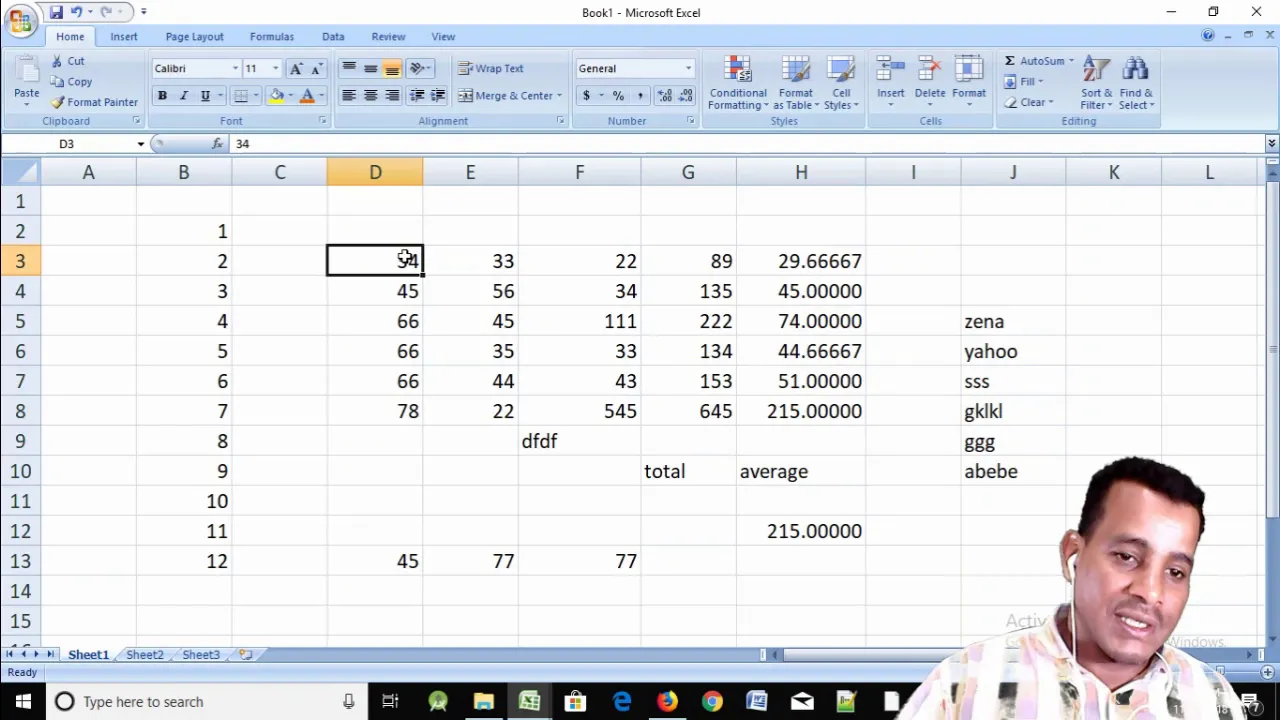Open the Calibri font name dropdown
The image size is (1280, 720).
pos(235,68)
